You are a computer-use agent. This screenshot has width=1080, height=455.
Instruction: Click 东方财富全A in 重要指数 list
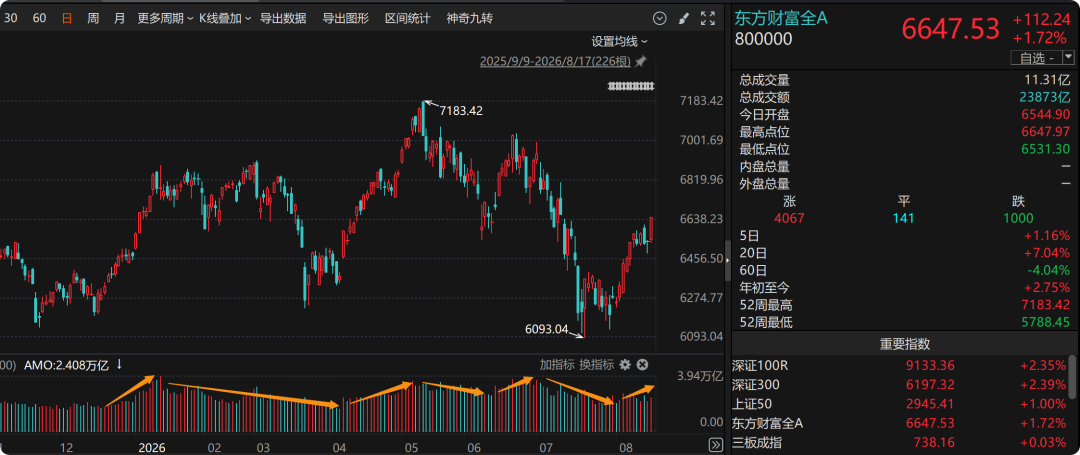pyautogui.click(x=767, y=423)
